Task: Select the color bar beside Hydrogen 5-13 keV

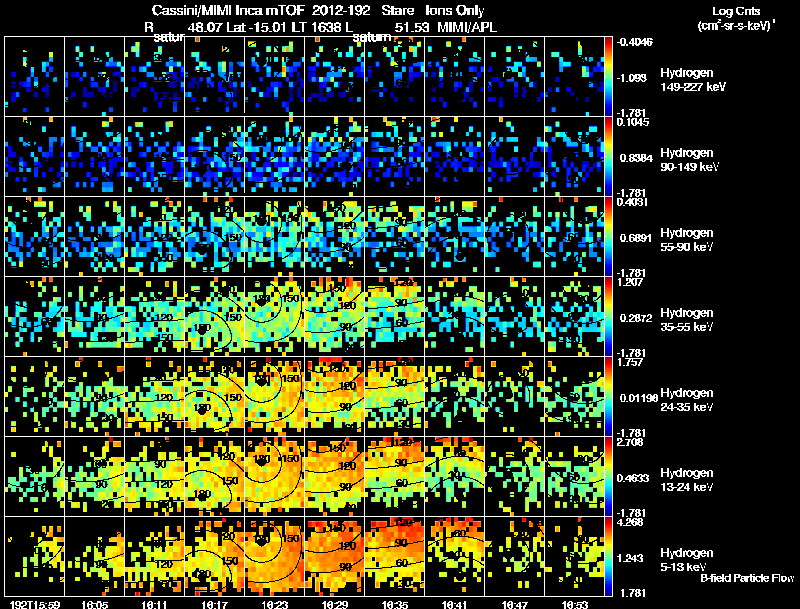Action: 608,557
